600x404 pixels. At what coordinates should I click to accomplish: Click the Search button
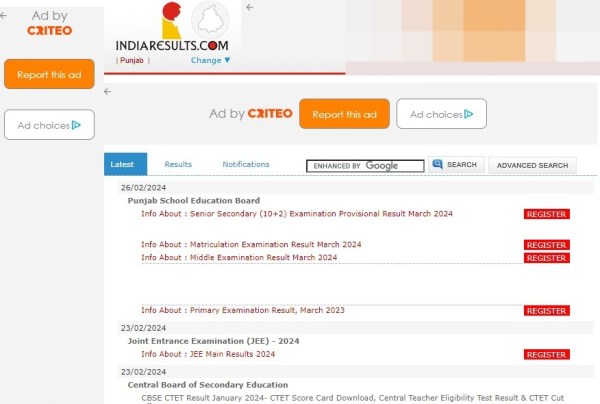point(456,165)
